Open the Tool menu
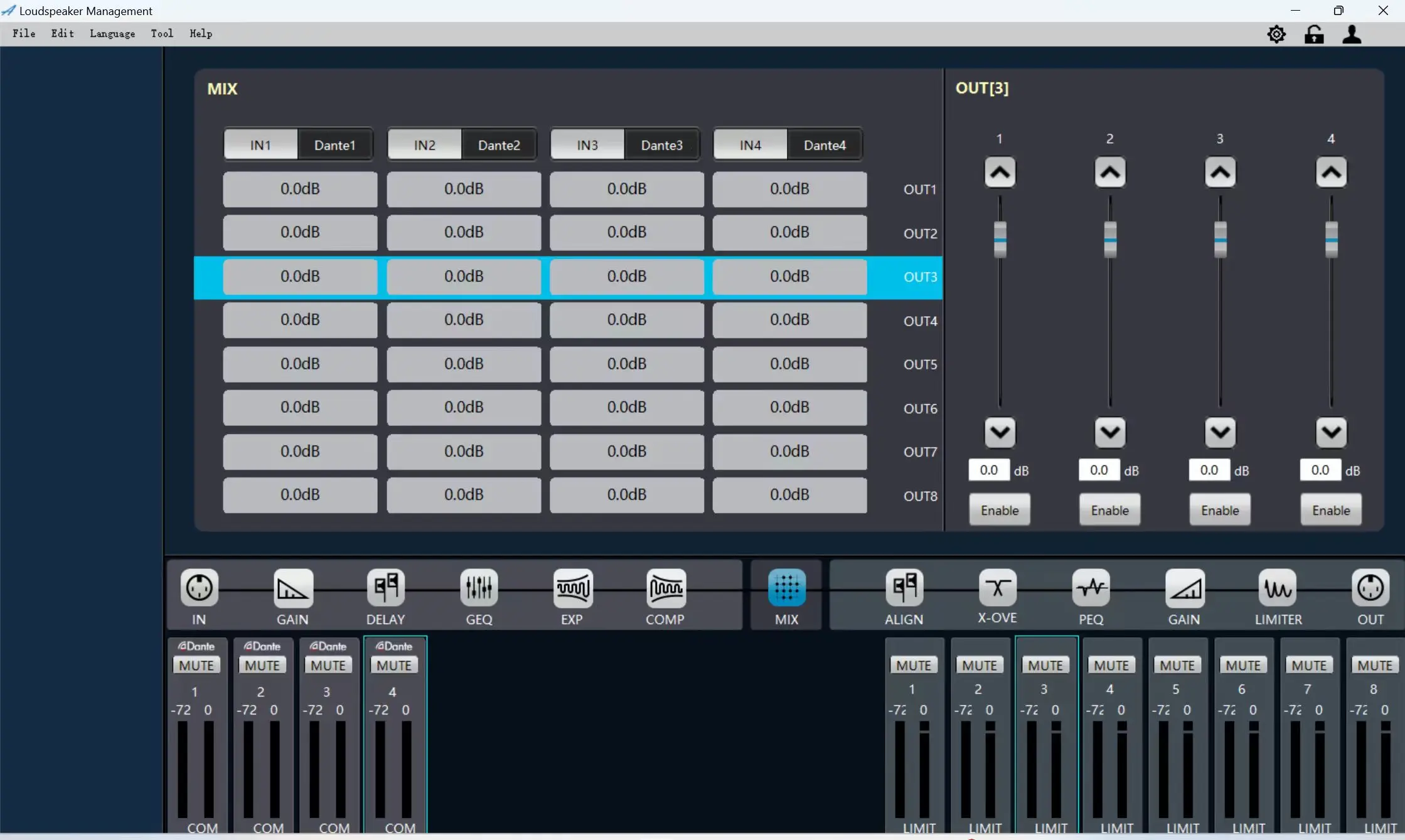The image size is (1405, 840). point(162,34)
